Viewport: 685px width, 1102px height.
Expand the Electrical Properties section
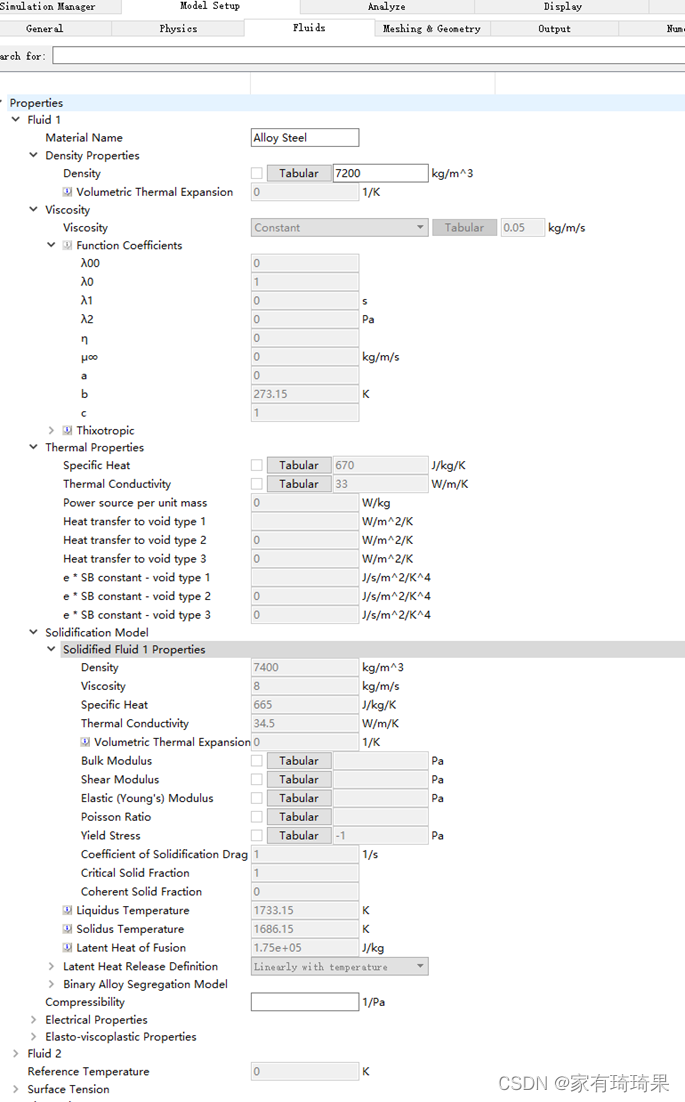tap(33, 1020)
